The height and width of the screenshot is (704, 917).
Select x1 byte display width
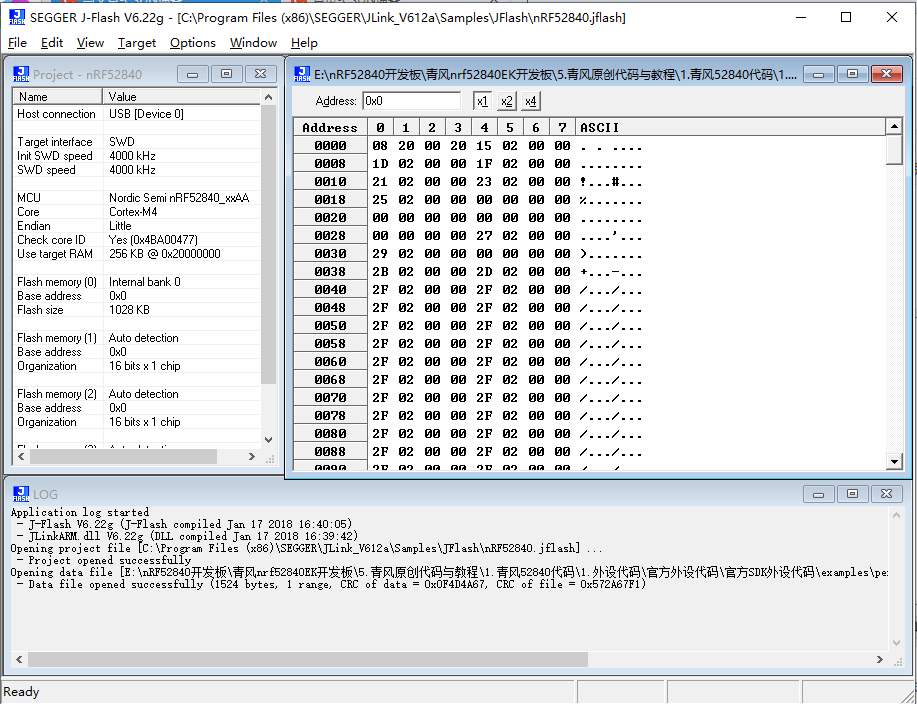click(481, 100)
